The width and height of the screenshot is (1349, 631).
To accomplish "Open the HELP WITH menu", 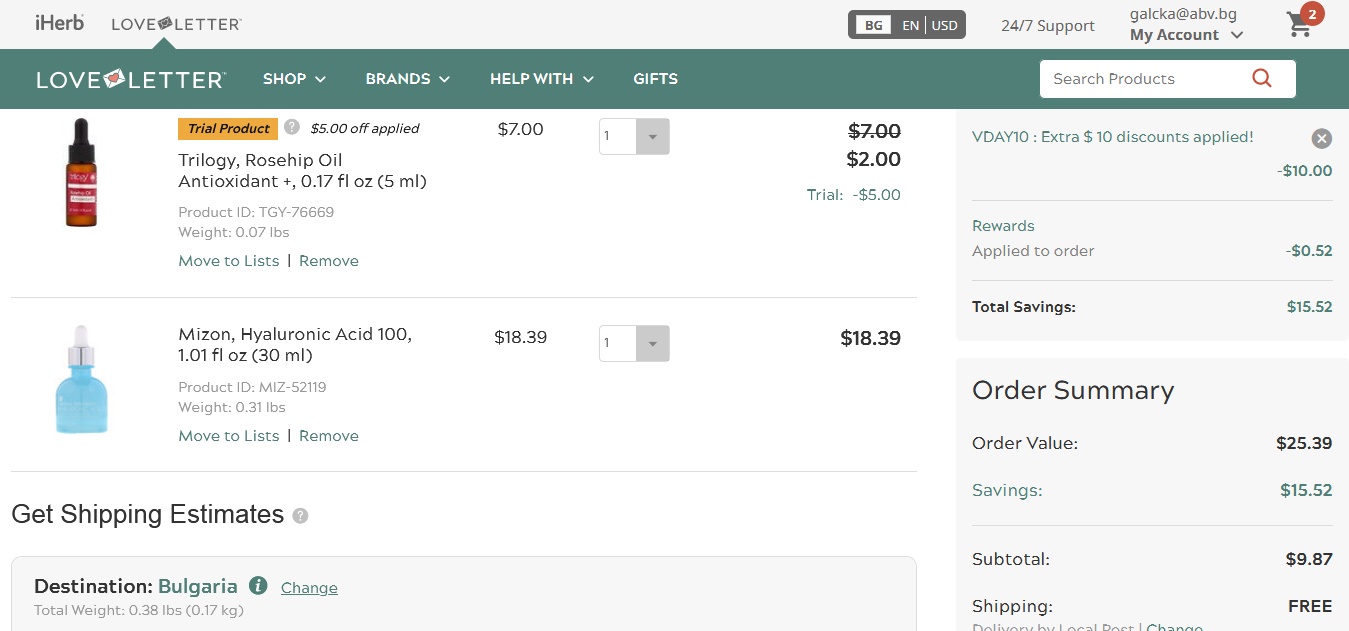I will click(541, 79).
